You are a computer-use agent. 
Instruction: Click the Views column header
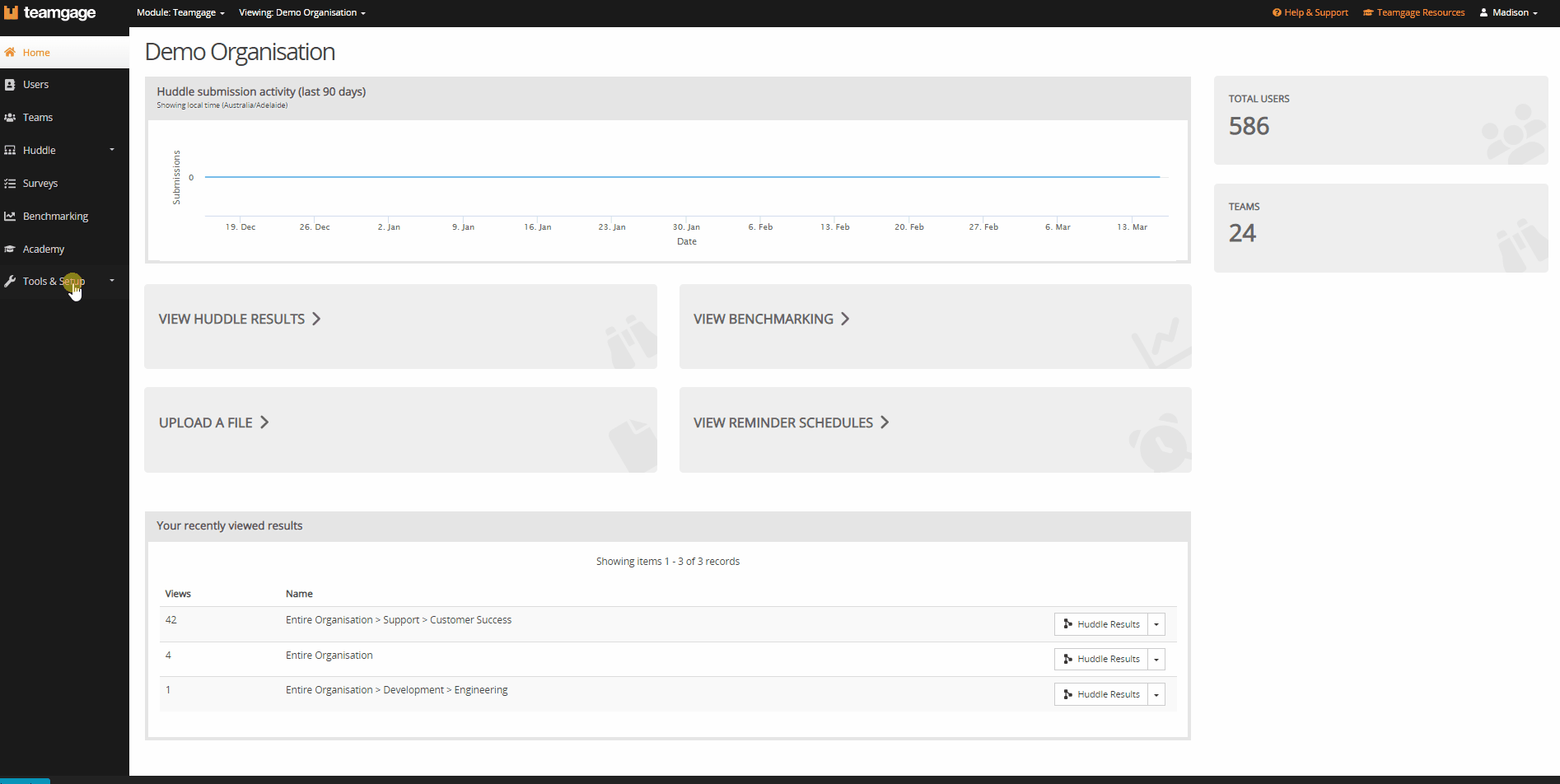pos(178,594)
